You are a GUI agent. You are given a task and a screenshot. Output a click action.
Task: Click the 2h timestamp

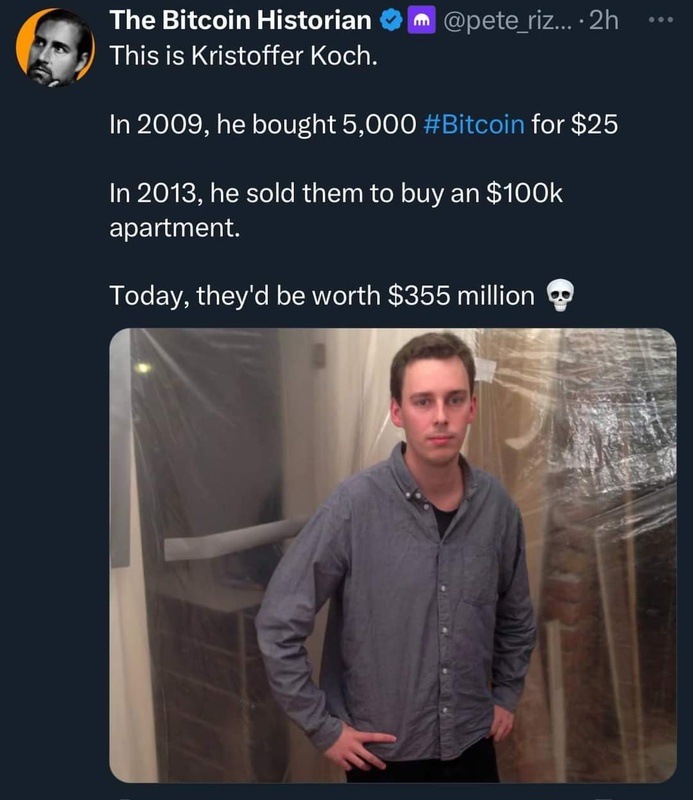(x=603, y=21)
